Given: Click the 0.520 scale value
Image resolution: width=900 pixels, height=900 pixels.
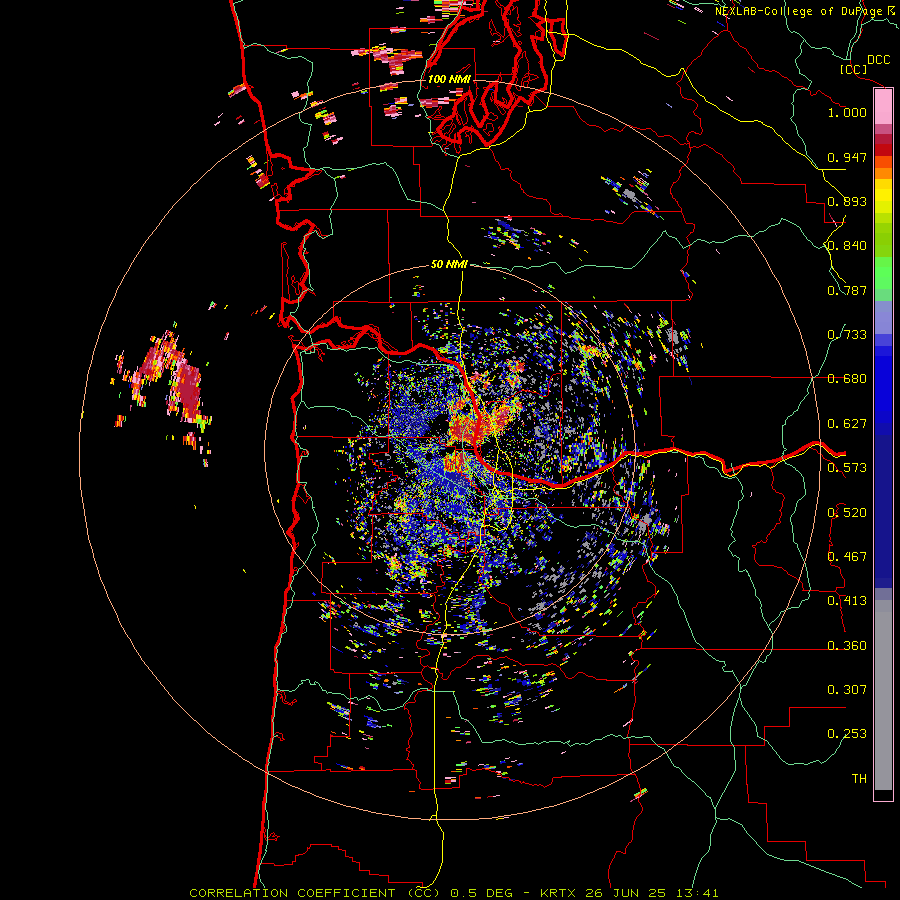Looking at the screenshot, I should coord(847,513).
